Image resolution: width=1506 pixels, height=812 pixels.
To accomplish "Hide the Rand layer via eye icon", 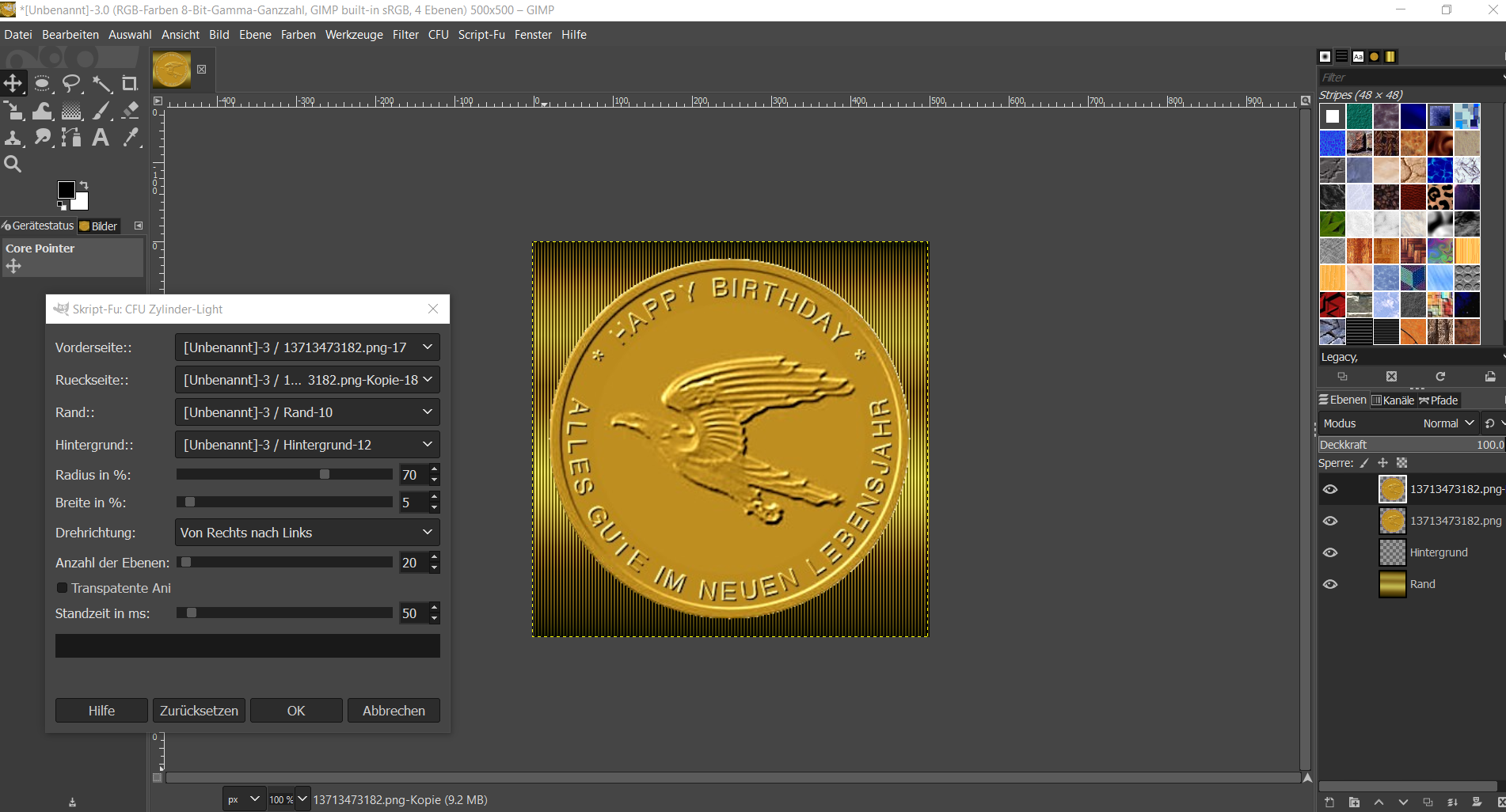I will pyautogui.click(x=1330, y=584).
